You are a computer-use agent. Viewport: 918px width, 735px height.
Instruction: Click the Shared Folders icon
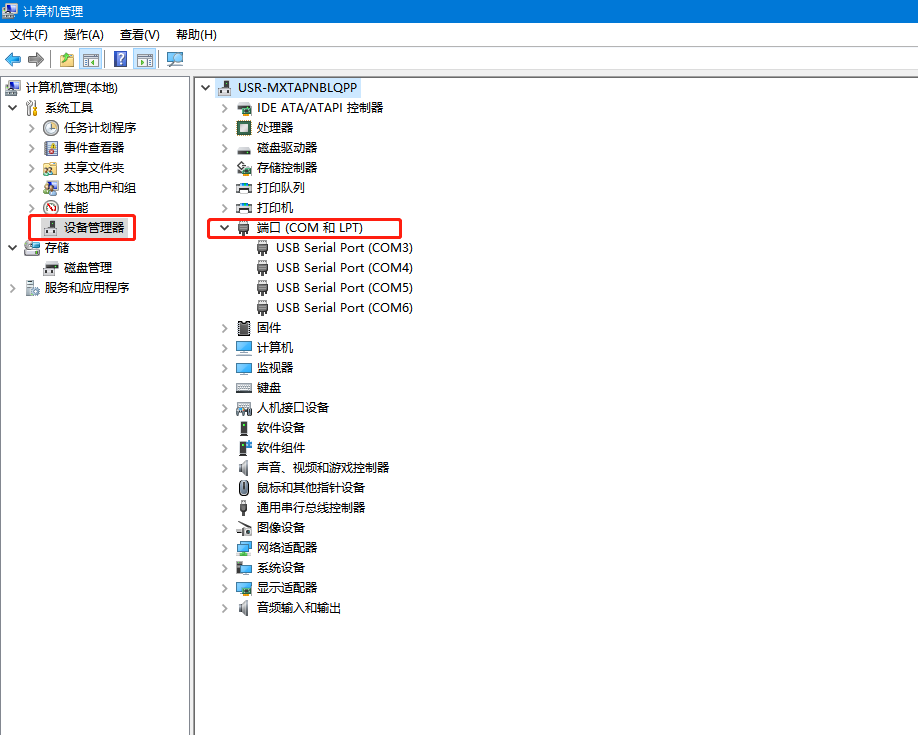click(x=51, y=168)
